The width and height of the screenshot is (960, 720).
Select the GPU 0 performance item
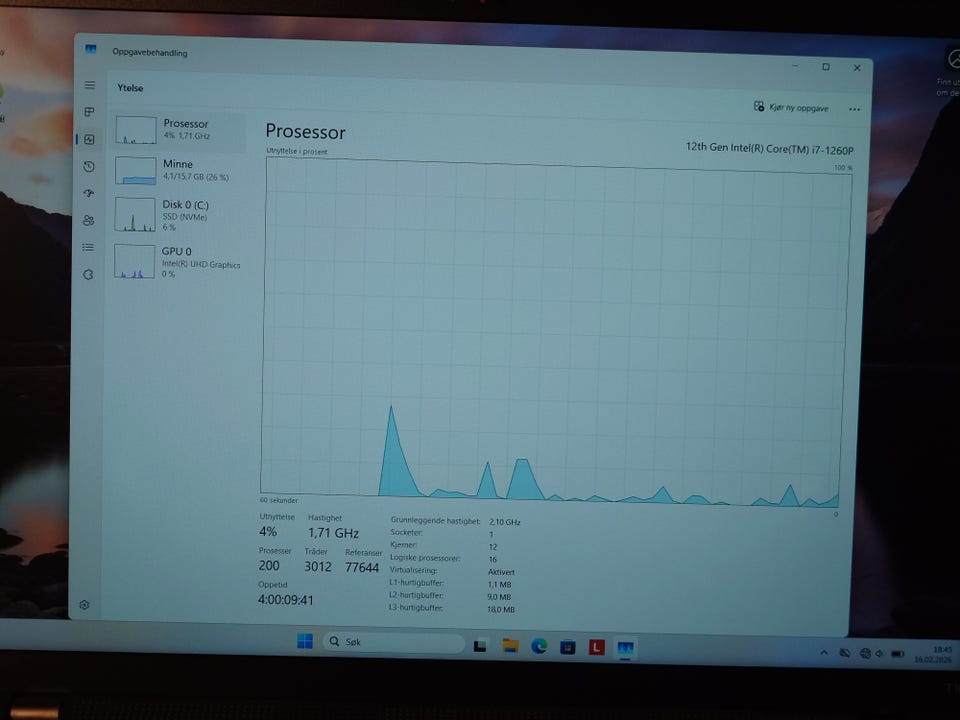coord(178,261)
